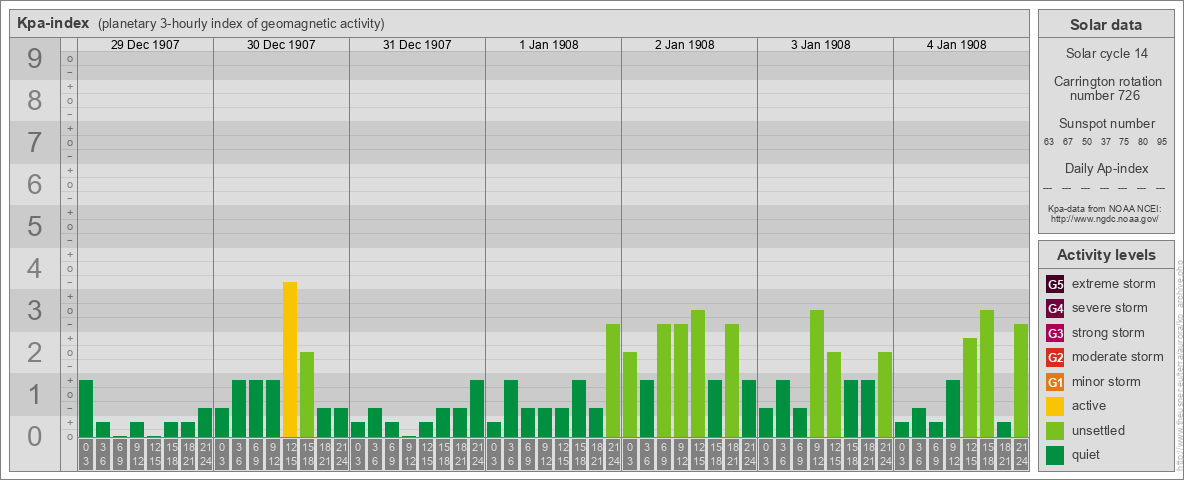Viewport: 1184px width, 480px height.
Task: Click the Kp level 1 axis label
Action: [34, 395]
